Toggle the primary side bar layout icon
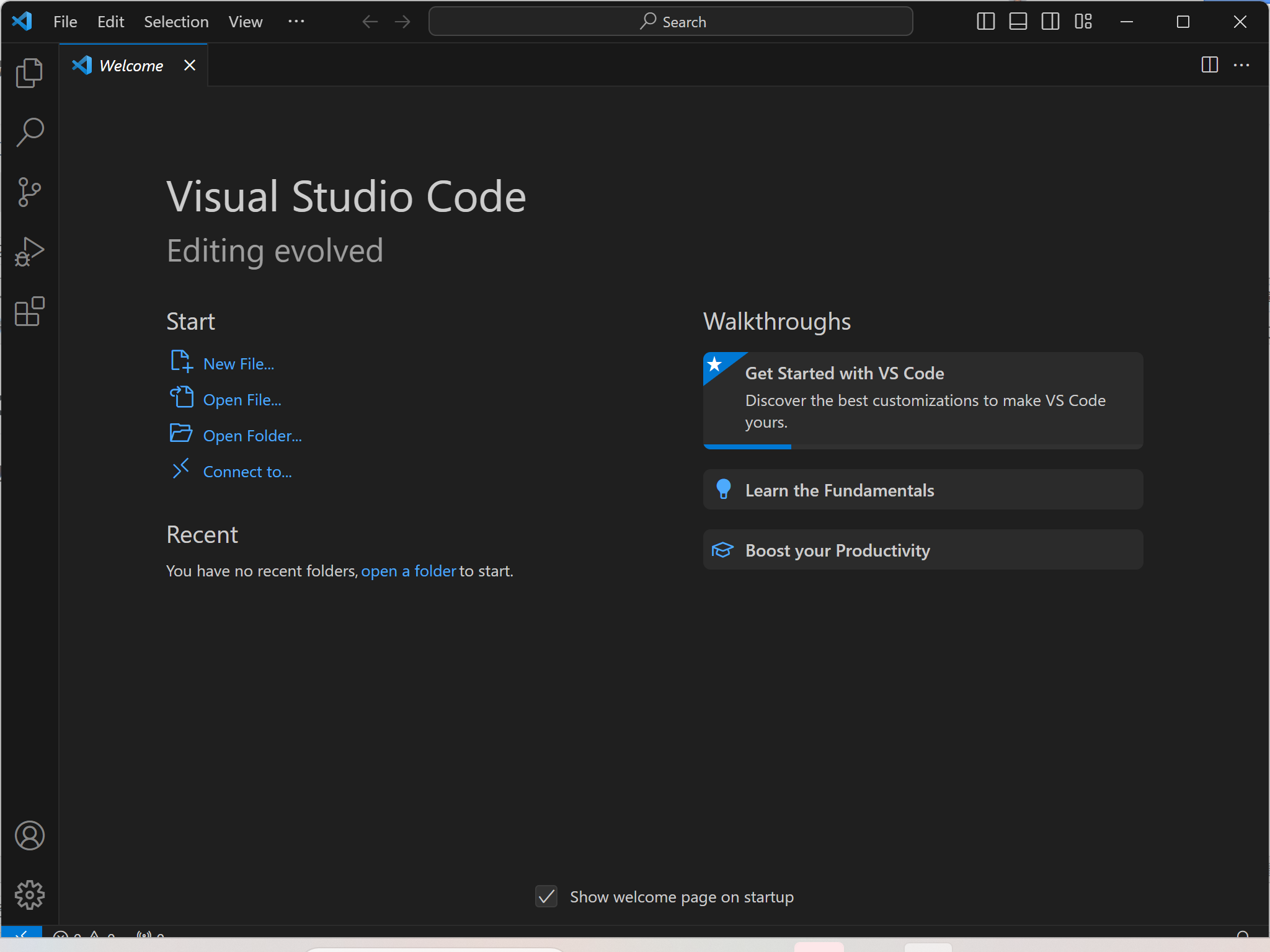Viewport: 1270px width, 952px height. (x=986, y=22)
